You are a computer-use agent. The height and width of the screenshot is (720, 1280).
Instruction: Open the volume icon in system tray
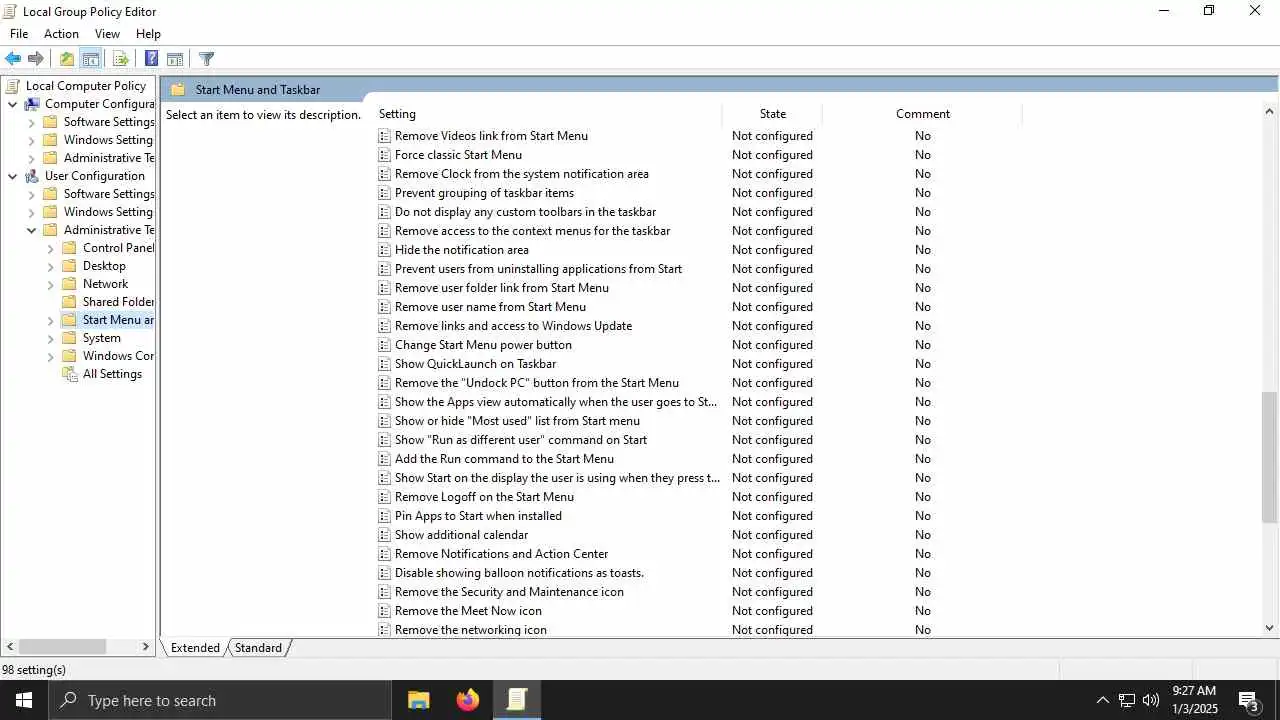coord(1150,700)
